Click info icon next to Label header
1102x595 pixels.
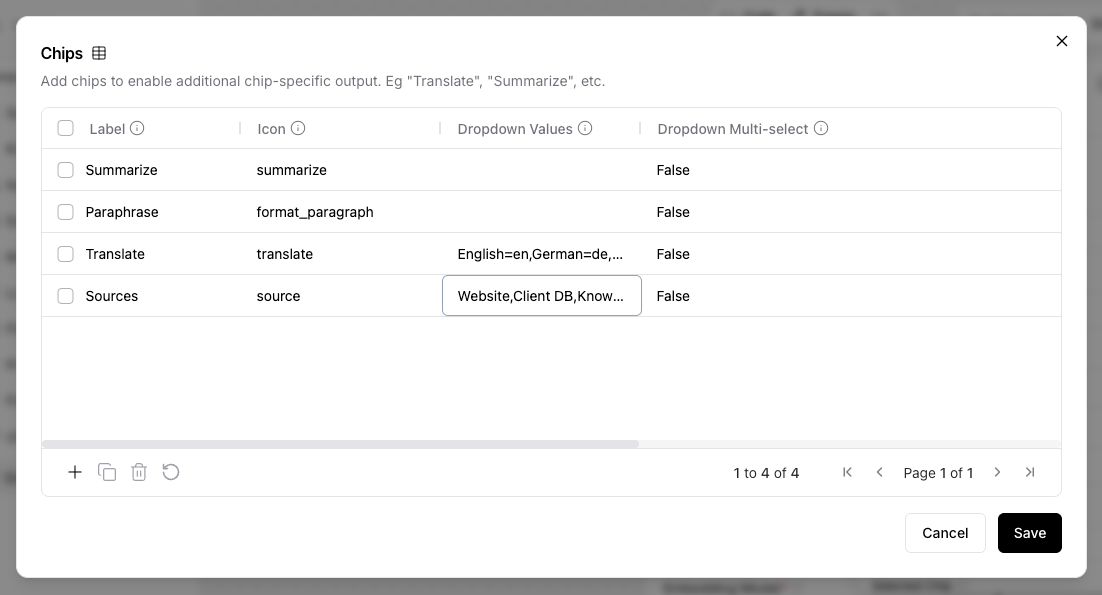click(137, 128)
